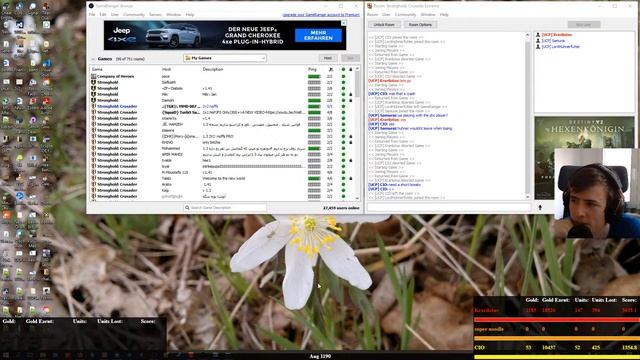Click green status dot in Company of Heroes row

click(x=343, y=76)
